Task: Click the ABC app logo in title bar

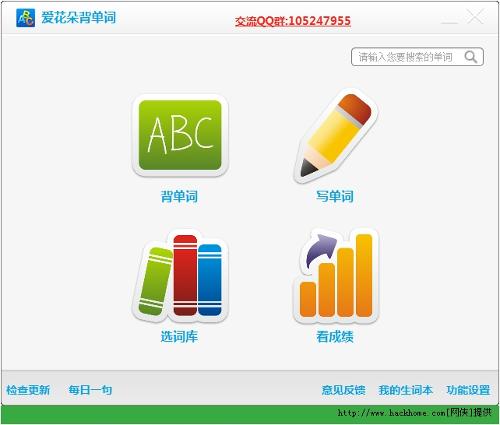Action: click(25, 18)
